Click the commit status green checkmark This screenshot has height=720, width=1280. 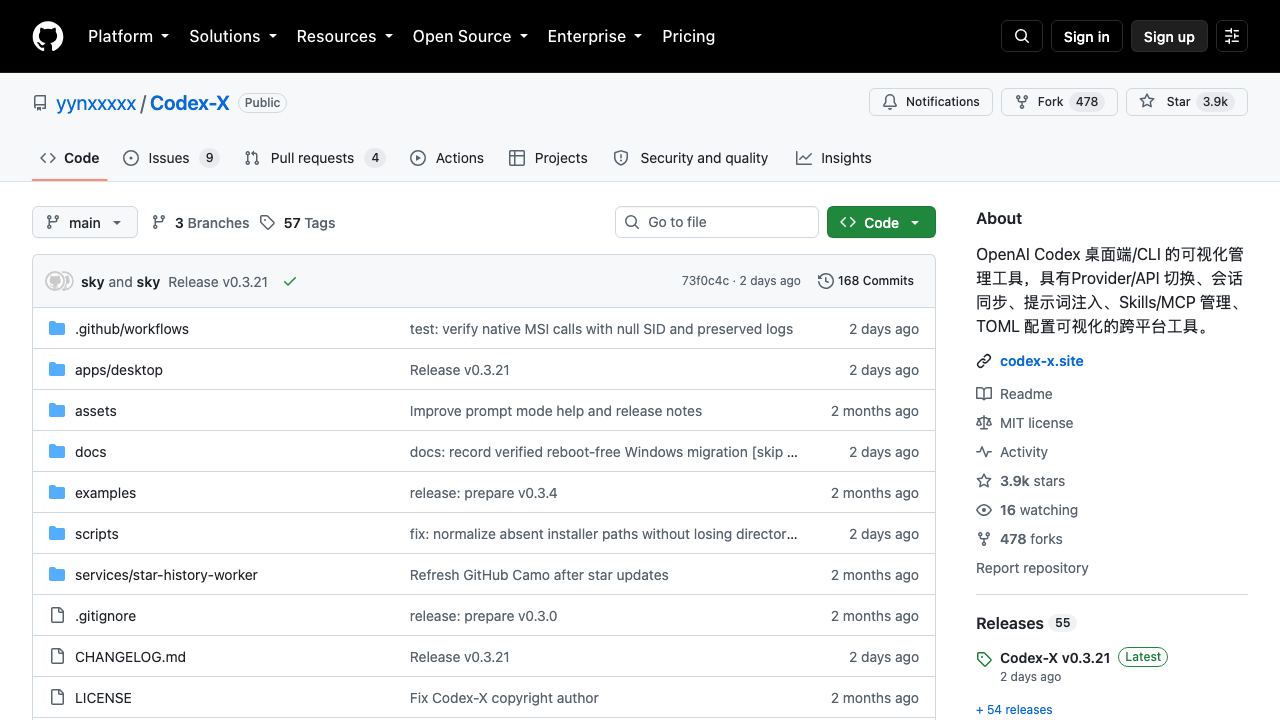(x=290, y=282)
